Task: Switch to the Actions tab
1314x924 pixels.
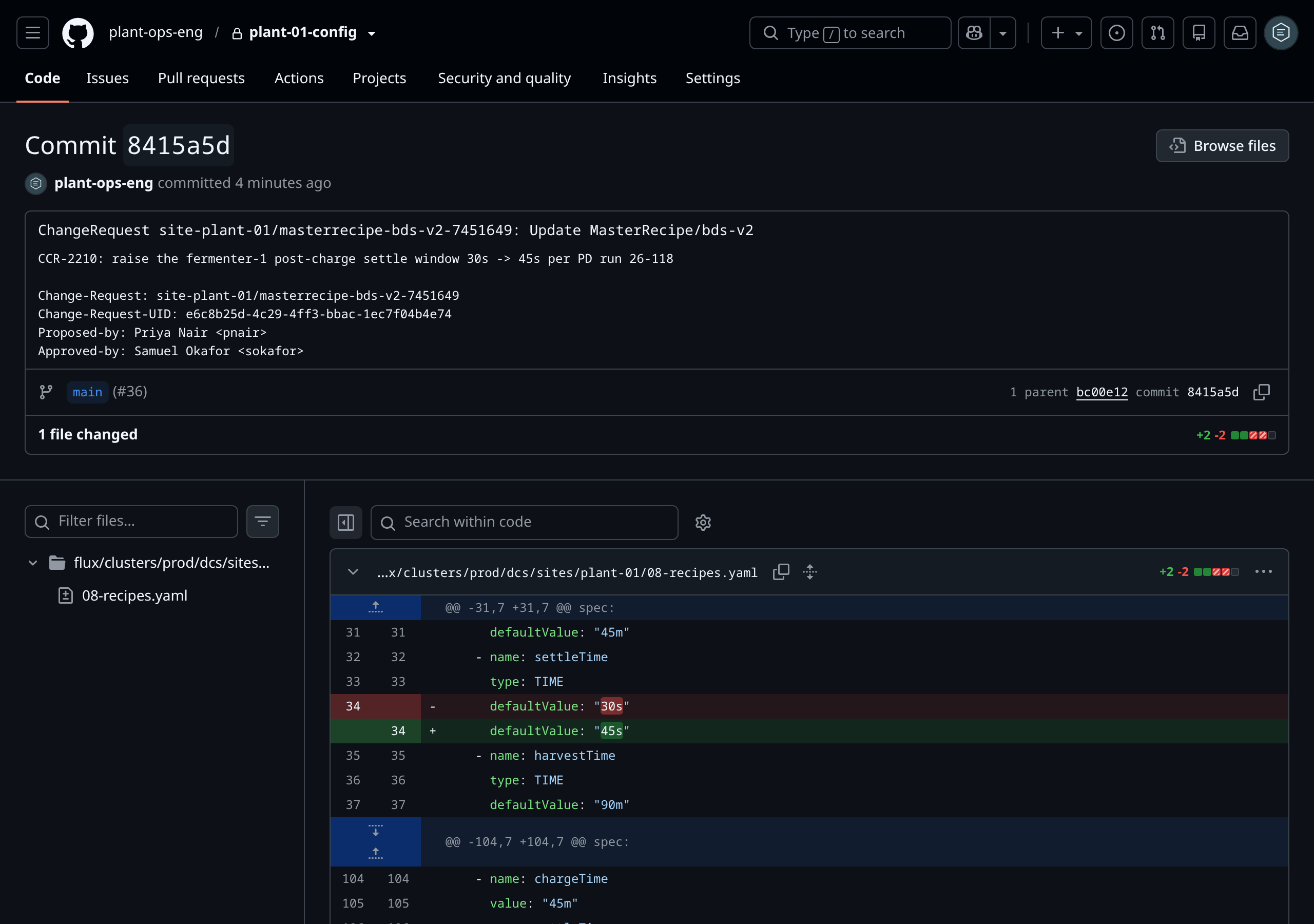Action: coord(299,78)
